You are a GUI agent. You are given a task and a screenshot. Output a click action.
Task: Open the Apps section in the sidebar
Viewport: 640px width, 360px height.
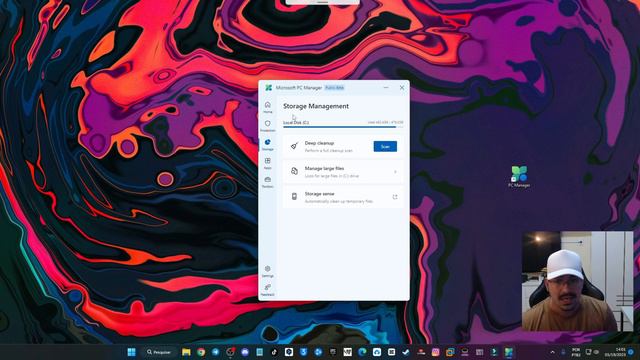coord(268,163)
